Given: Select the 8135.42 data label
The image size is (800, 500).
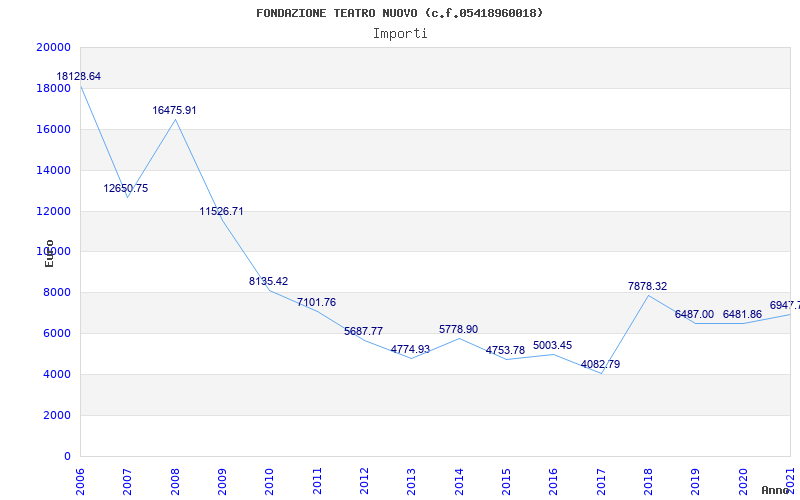Looking at the screenshot, I should click(x=268, y=281).
